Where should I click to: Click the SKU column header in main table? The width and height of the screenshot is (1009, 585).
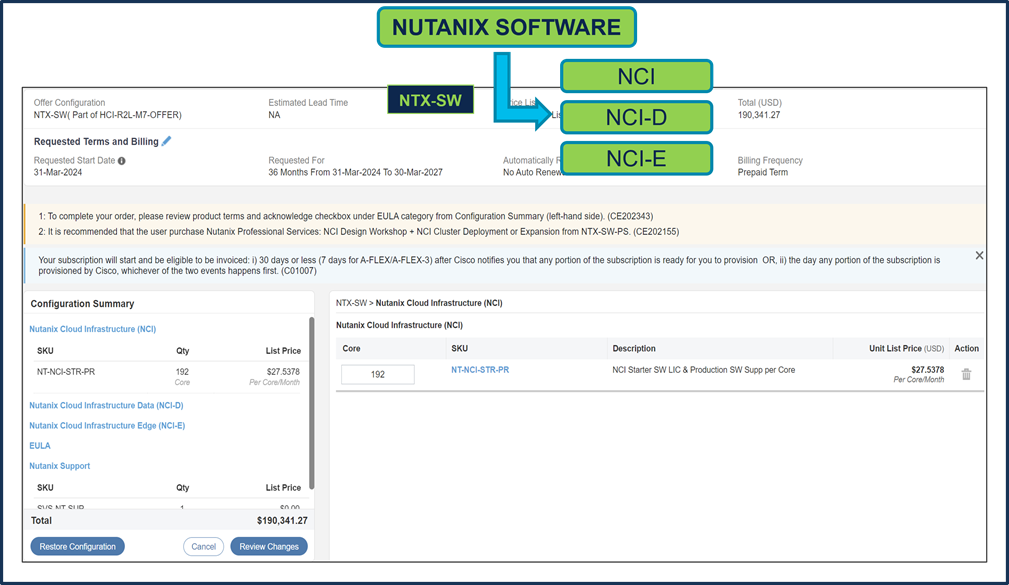[459, 348]
